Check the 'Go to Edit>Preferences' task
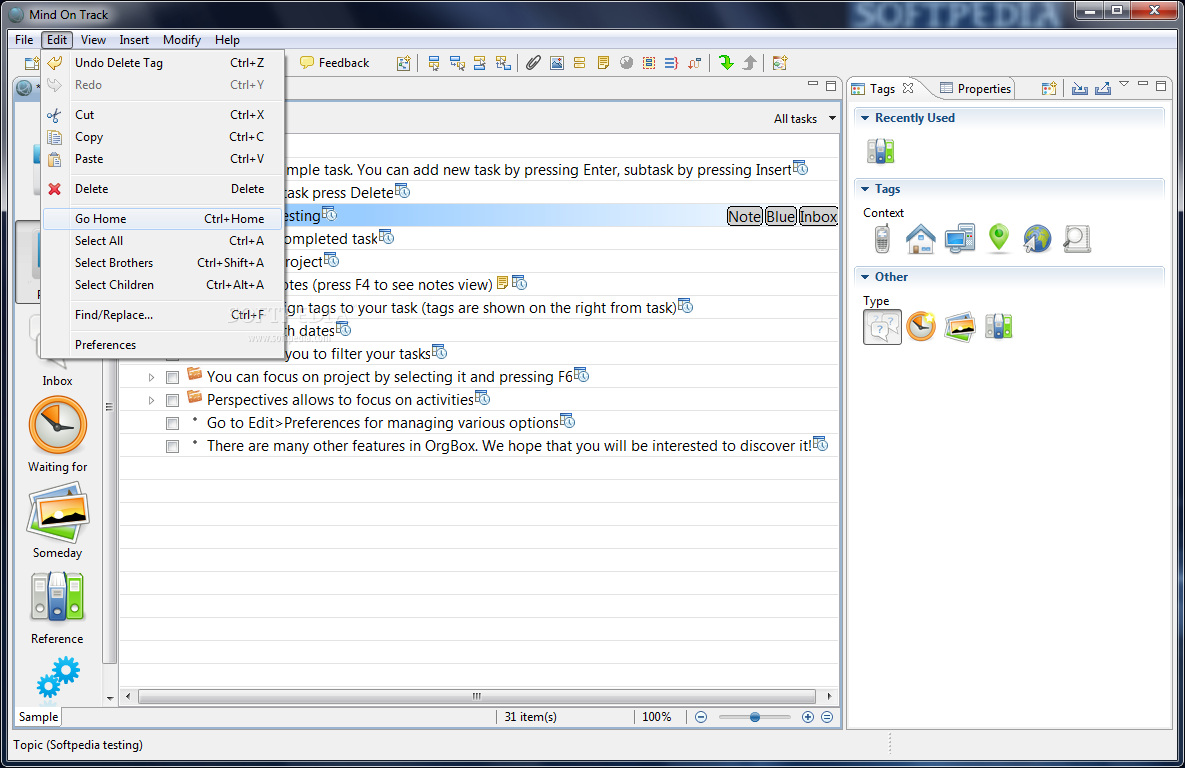 click(172, 423)
